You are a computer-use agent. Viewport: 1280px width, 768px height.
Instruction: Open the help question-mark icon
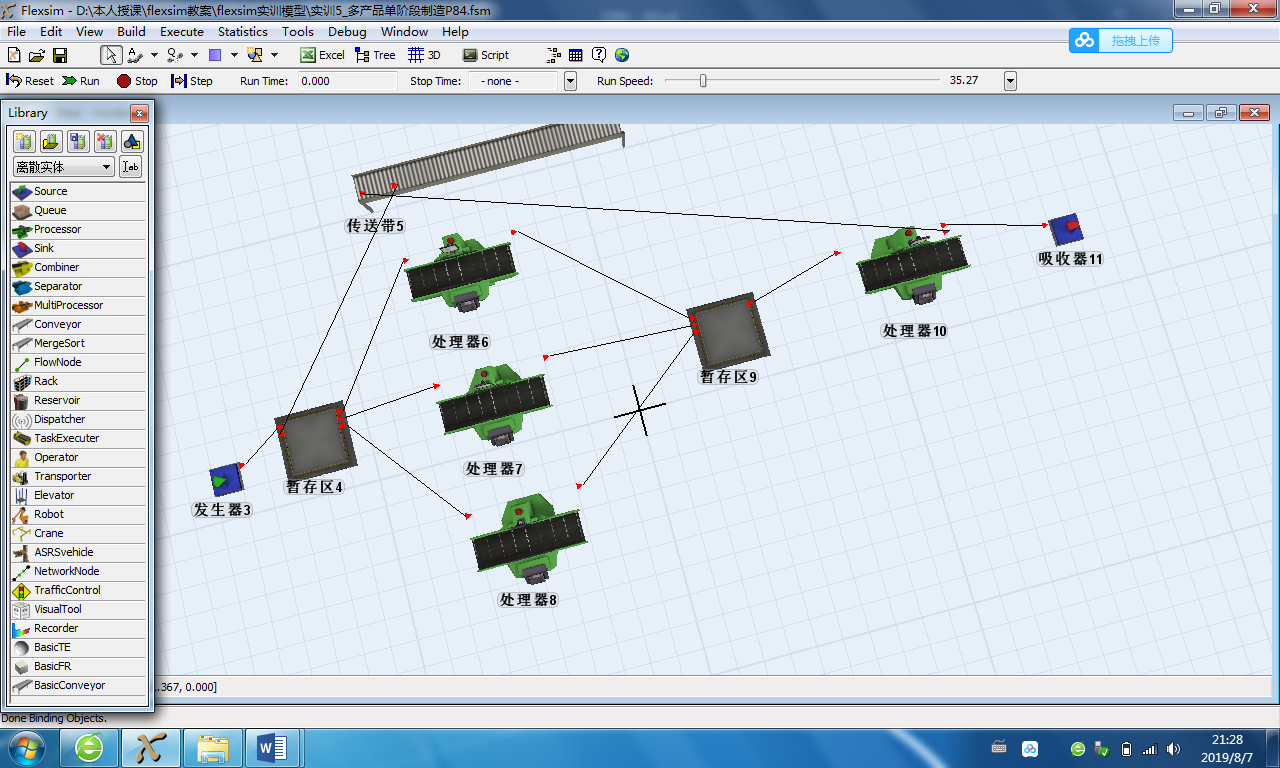pos(599,55)
